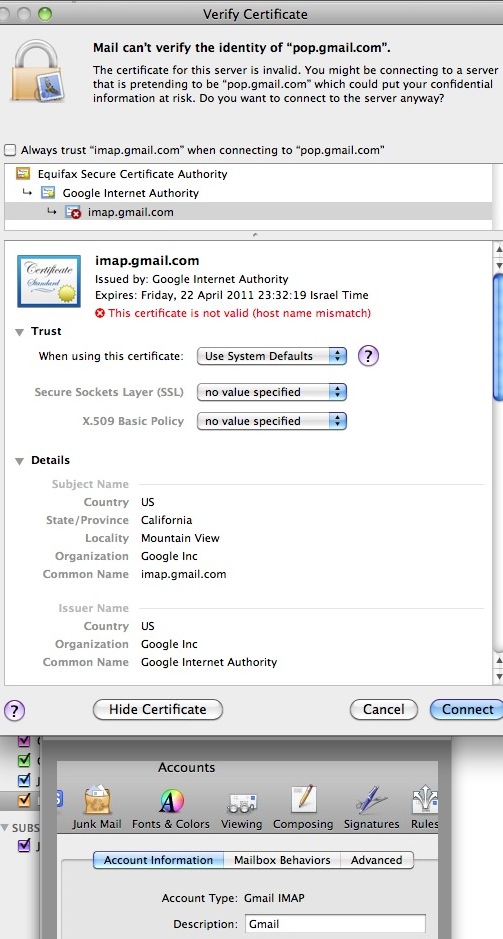Switch to Advanced tab
The height and width of the screenshot is (939, 503).
pyautogui.click(x=377, y=860)
